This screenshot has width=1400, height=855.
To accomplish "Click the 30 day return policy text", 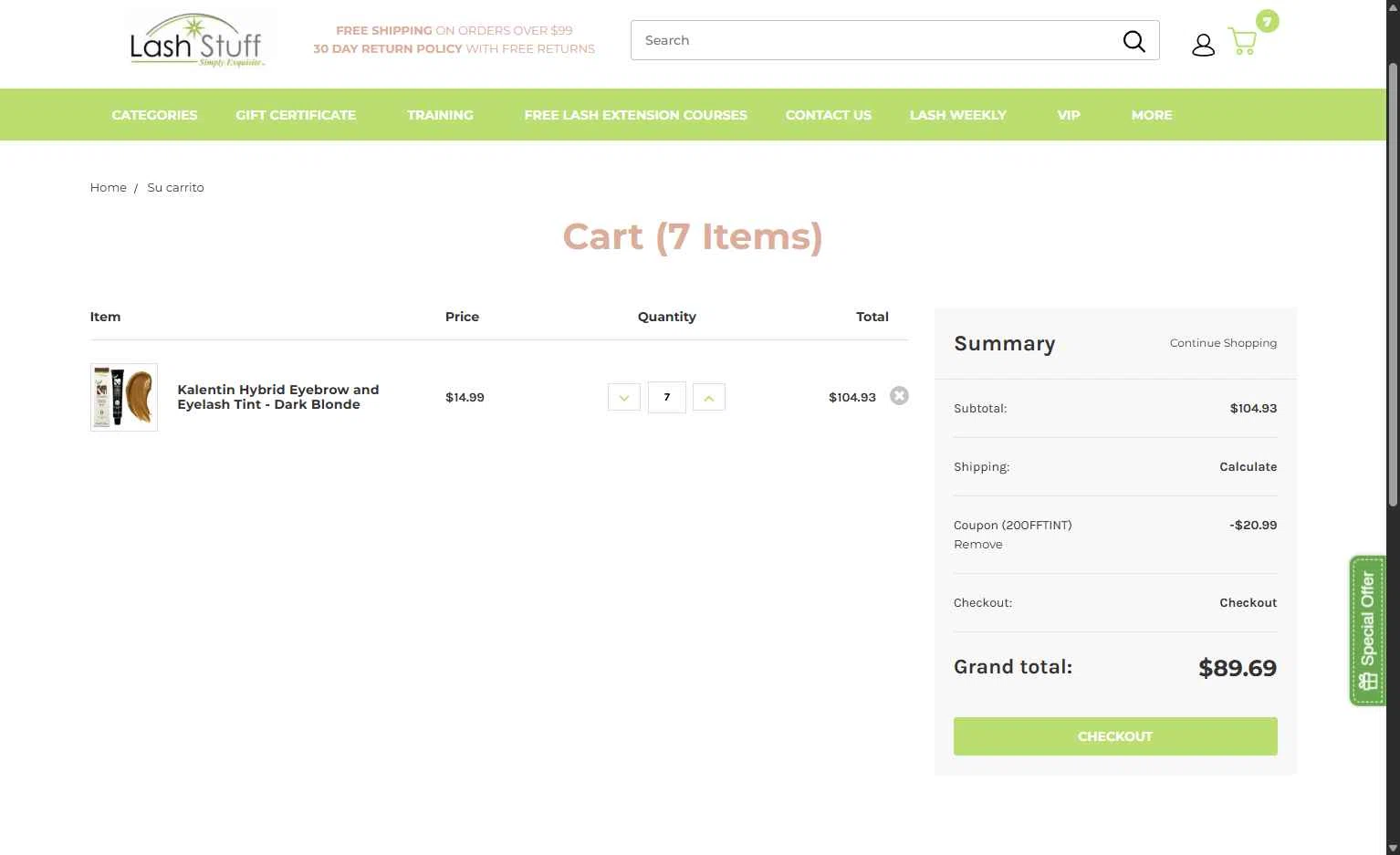I will coord(454,49).
